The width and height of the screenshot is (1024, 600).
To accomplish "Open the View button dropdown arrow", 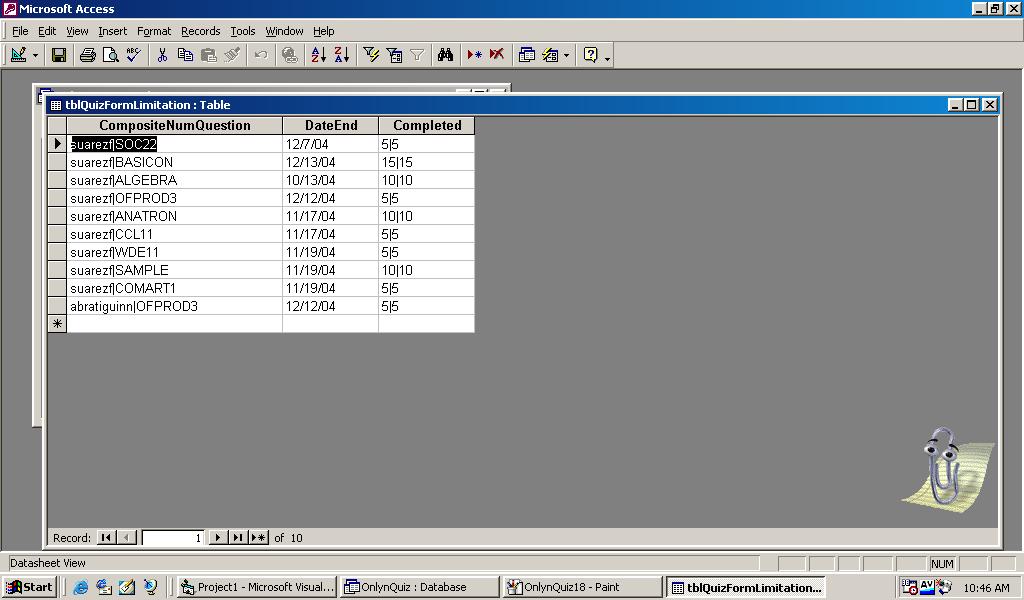I will (35, 55).
